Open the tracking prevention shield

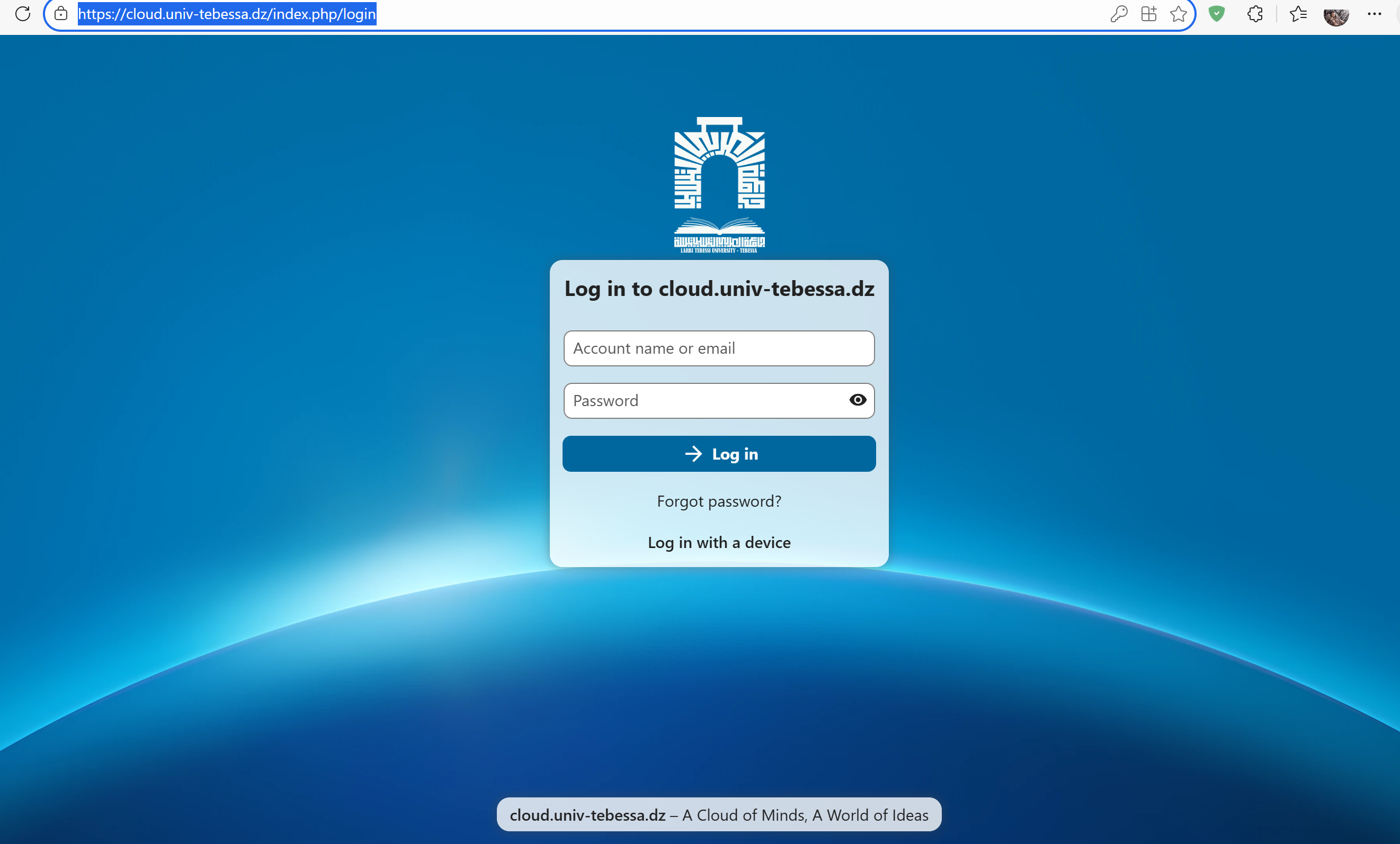click(x=1217, y=14)
